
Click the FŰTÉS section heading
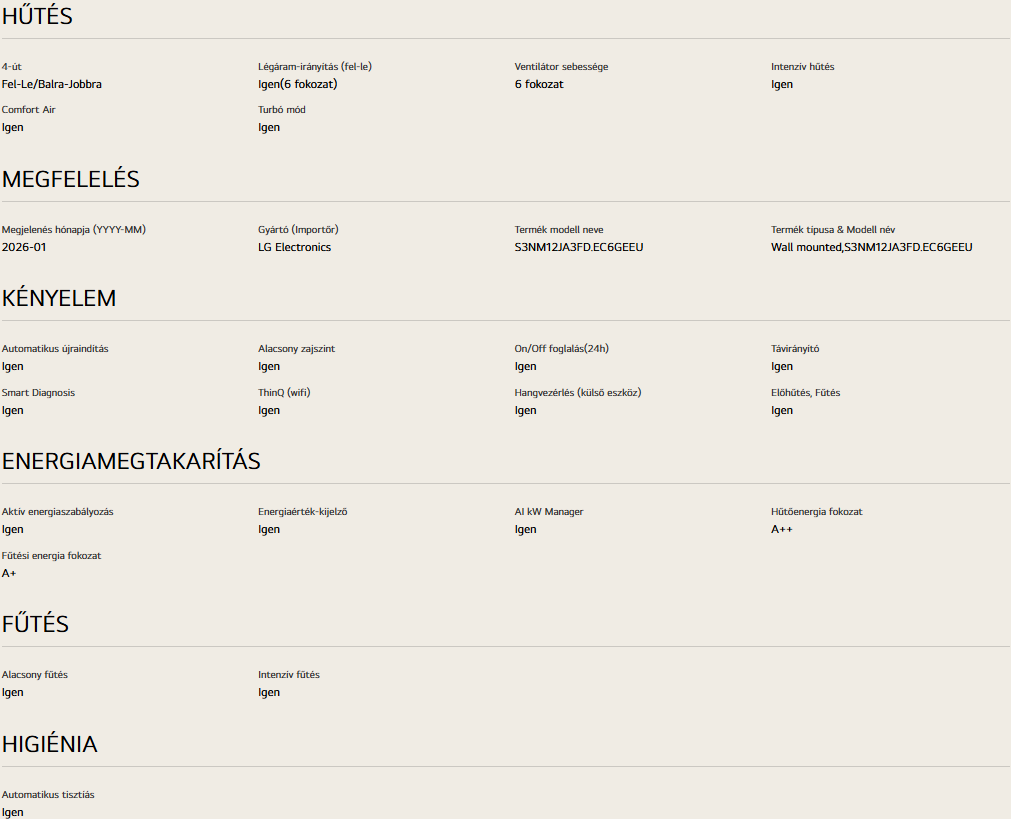coord(35,624)
